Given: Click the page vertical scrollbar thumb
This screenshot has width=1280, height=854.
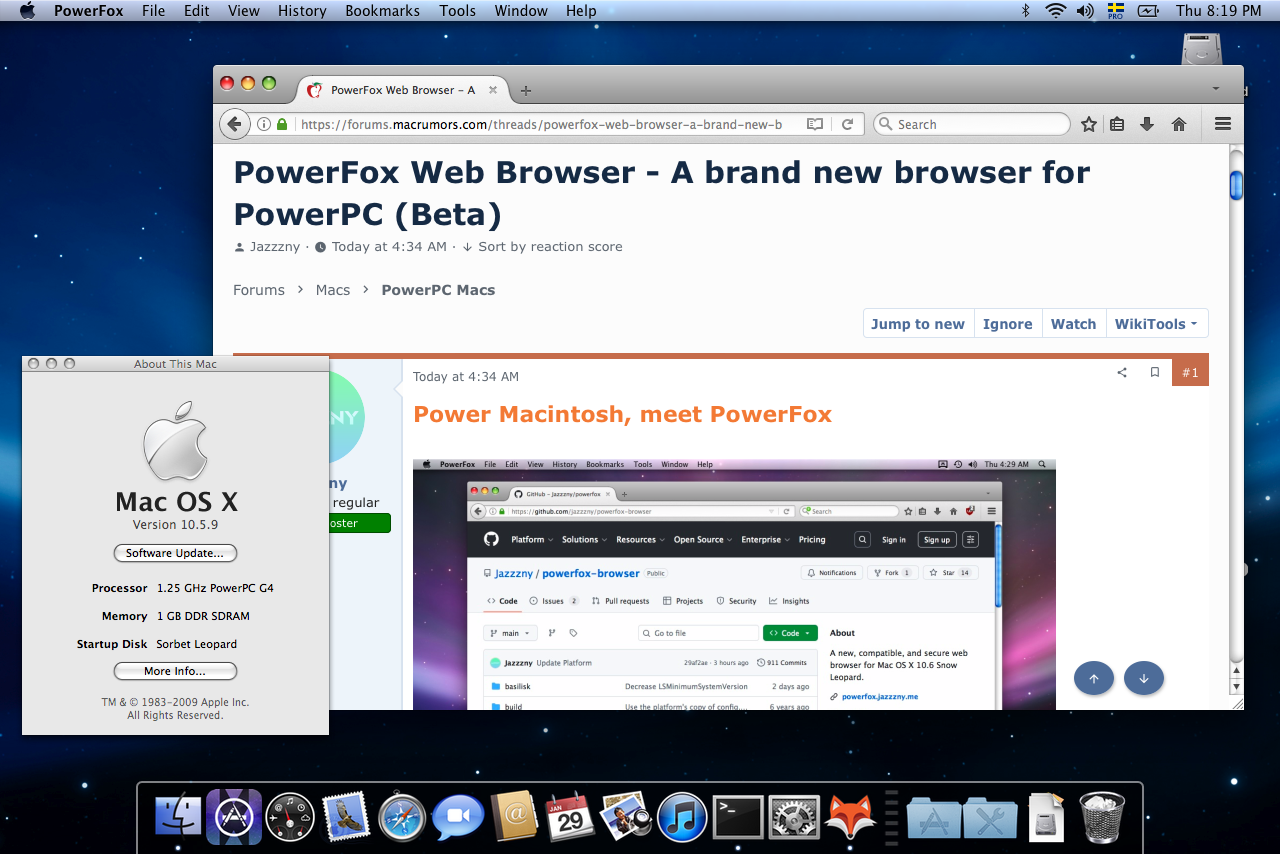Looking at the screenshot, I should point(1236,185).
